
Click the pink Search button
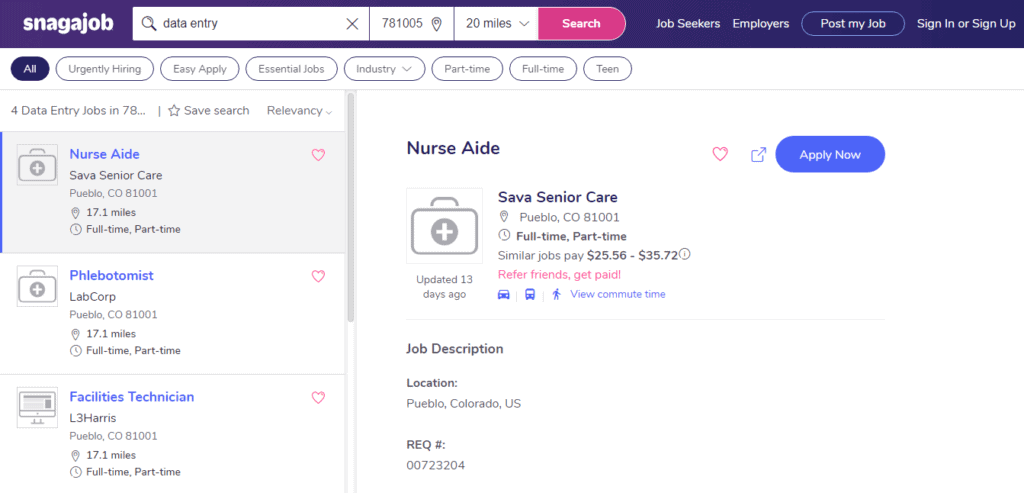581,24
